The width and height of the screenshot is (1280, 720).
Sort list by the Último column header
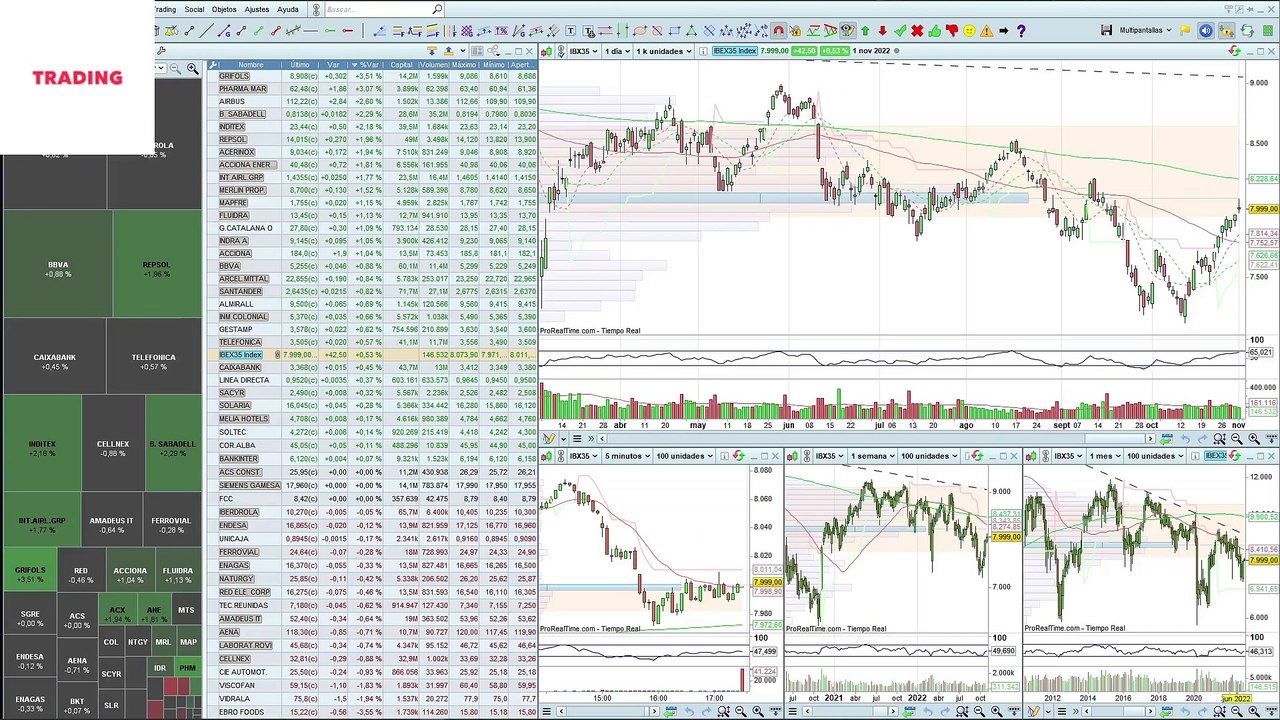coord(300,65)
